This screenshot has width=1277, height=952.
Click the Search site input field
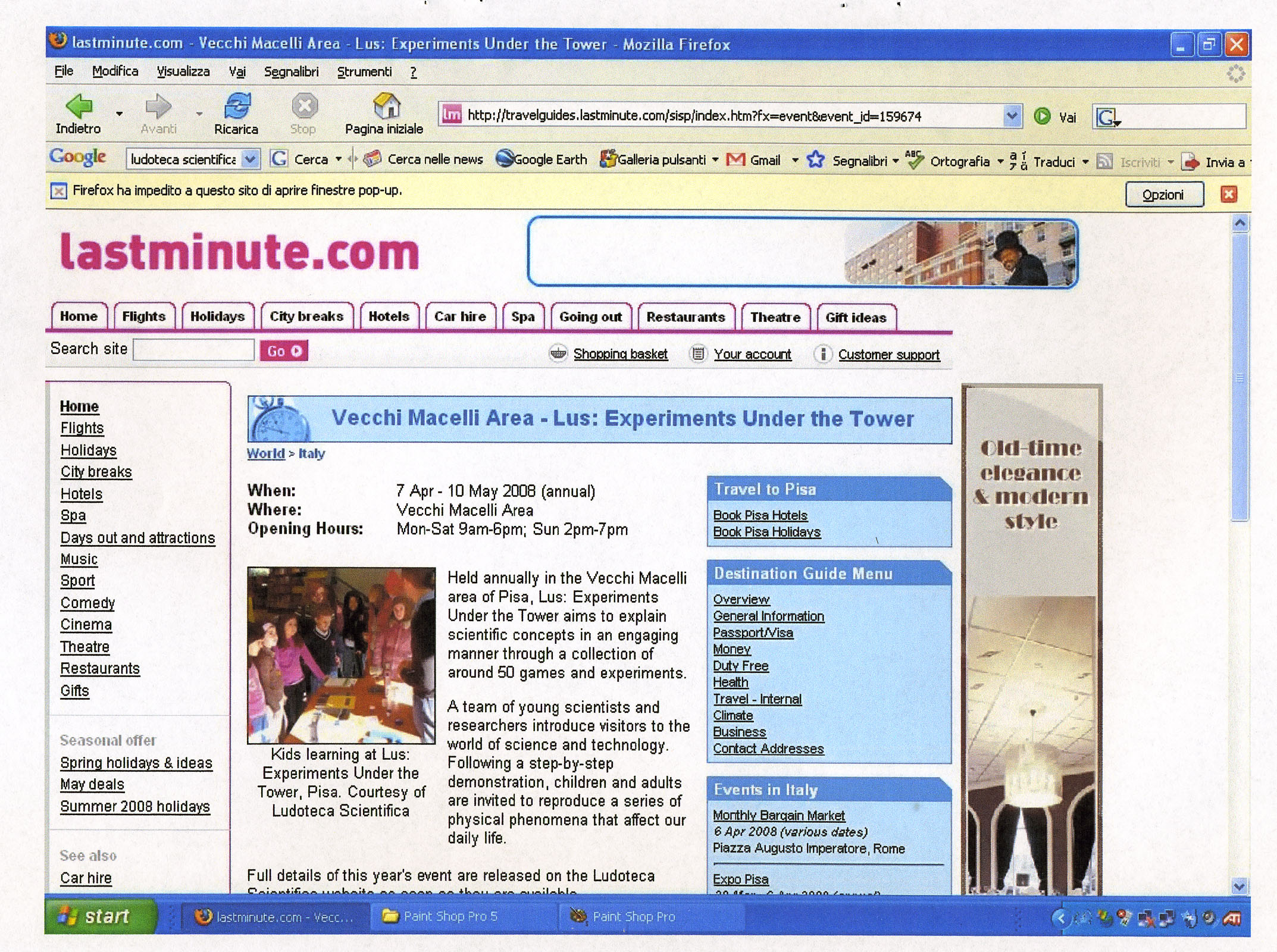(x=194, y=350)
